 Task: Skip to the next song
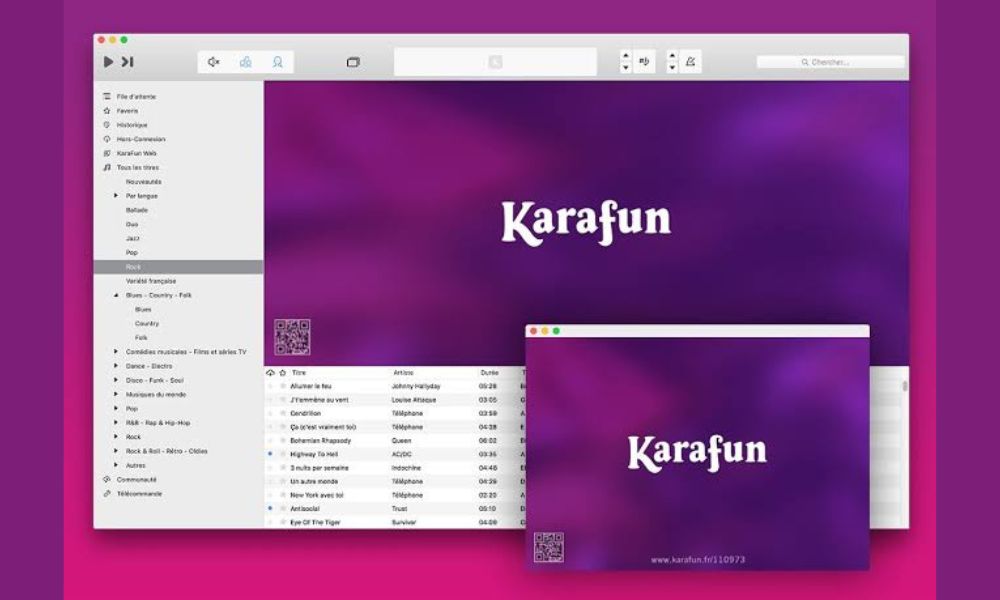(x=127, y=62)
